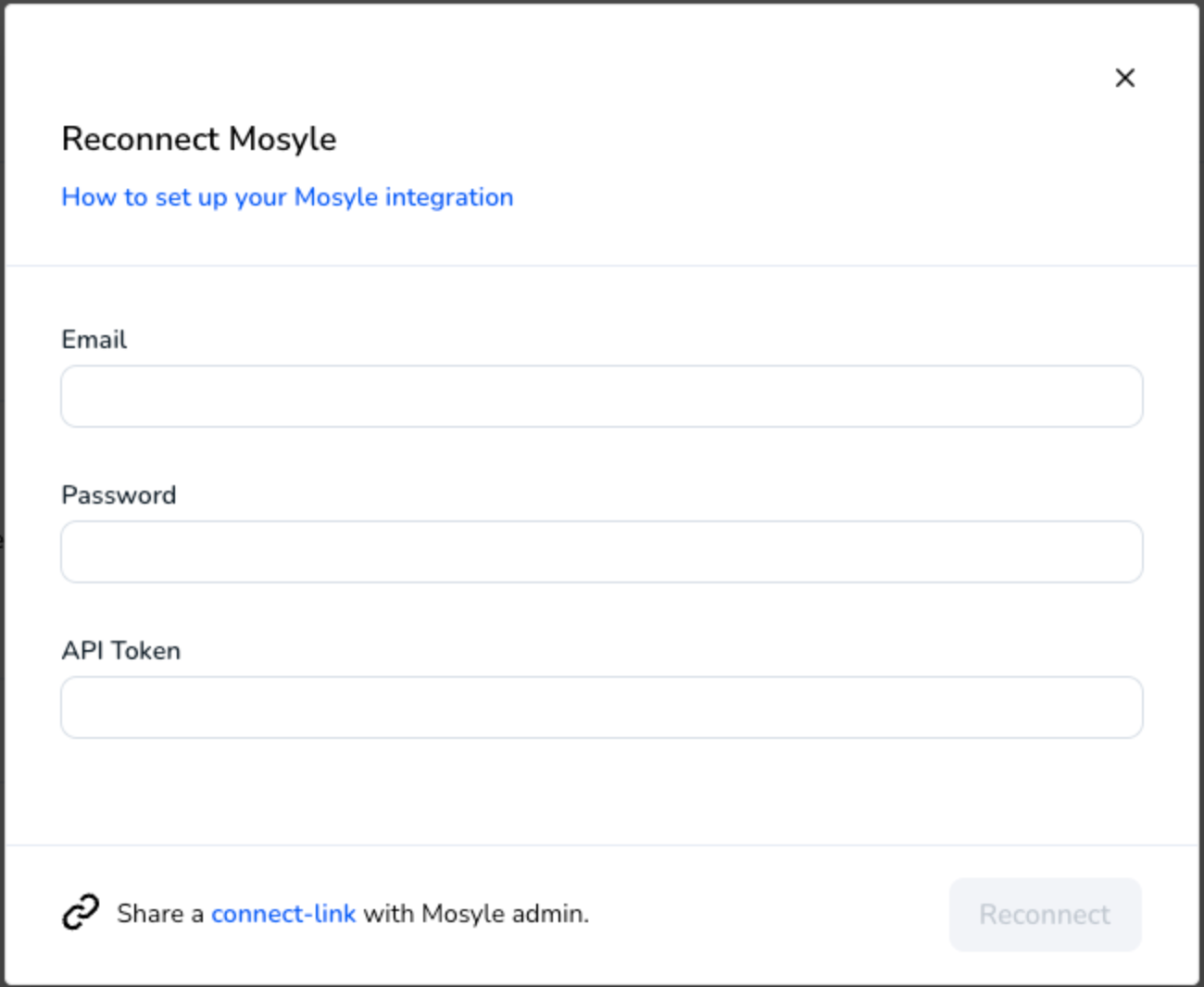Click the Reconnect button

1045,915
